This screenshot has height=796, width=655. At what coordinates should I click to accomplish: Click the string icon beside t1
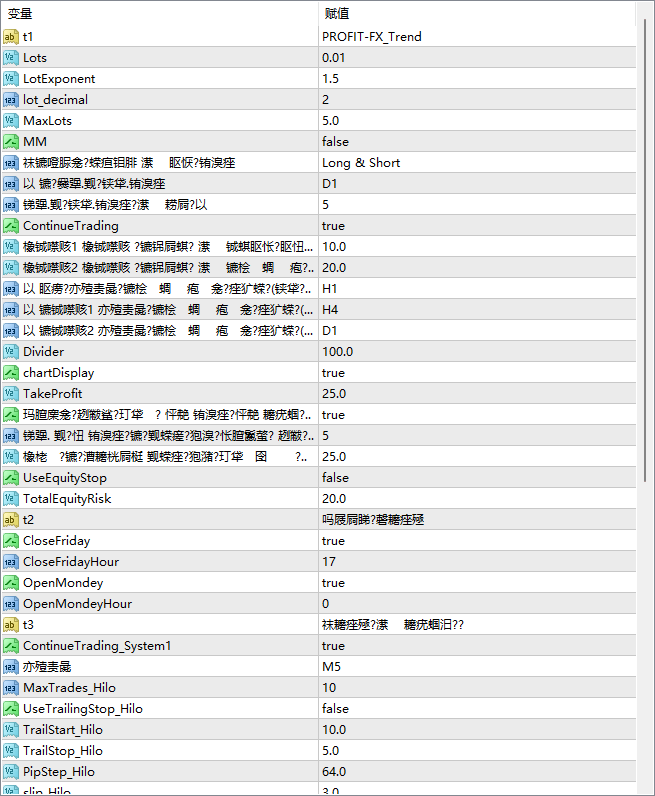tap(11, 37)
